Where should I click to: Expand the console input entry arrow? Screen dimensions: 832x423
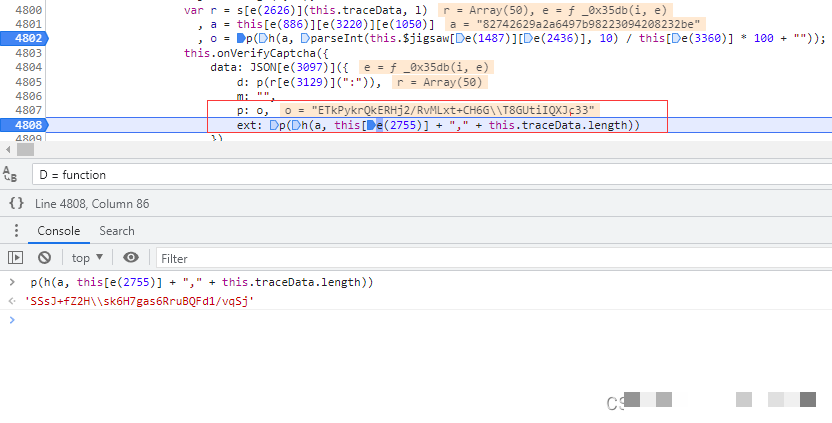(x=10, y=283)
